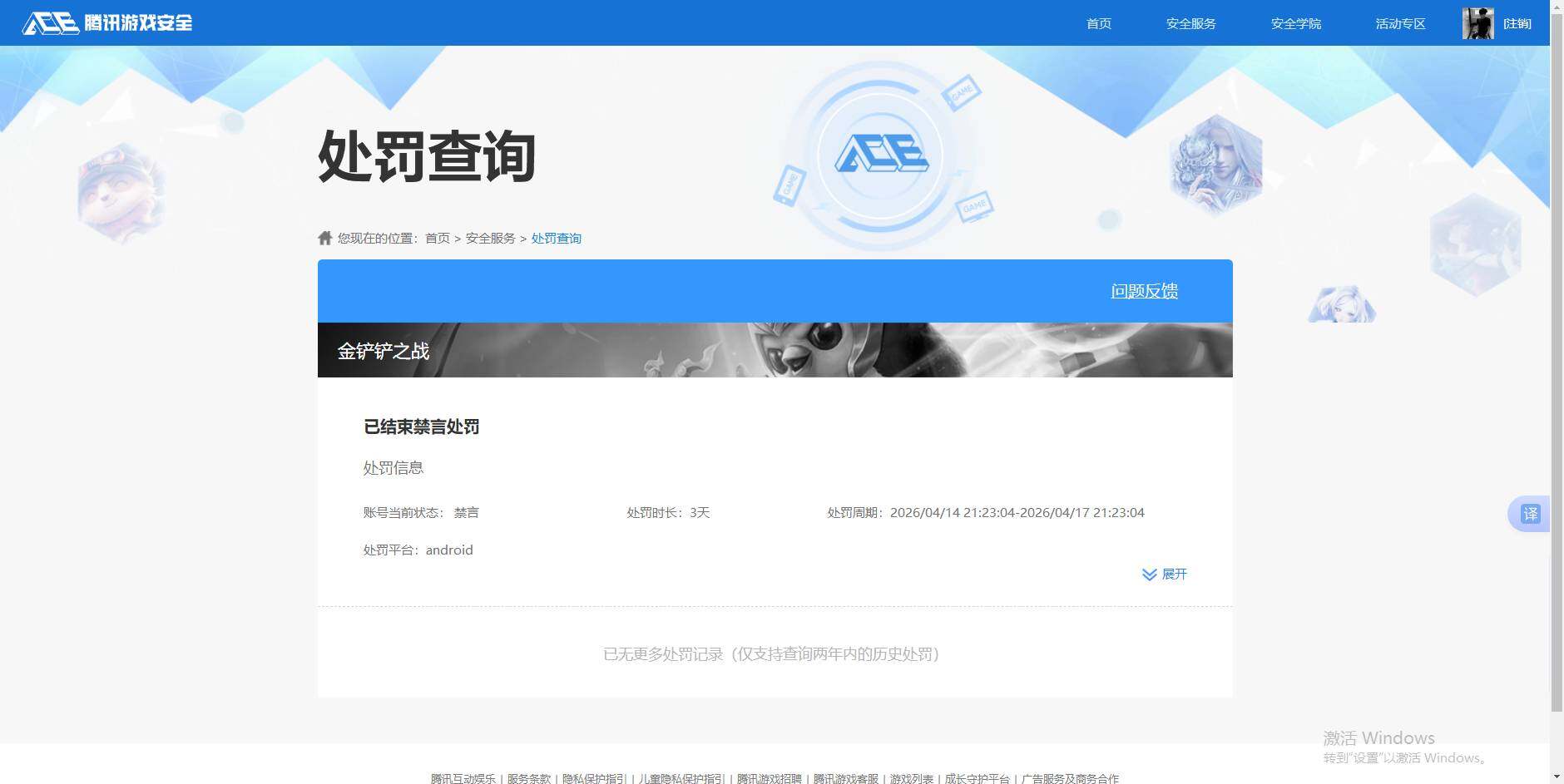The width and height of the screenshot is (1564, 784).
Task: Go to 安全服务 in breadcrumb
Action: click(491, 239)
